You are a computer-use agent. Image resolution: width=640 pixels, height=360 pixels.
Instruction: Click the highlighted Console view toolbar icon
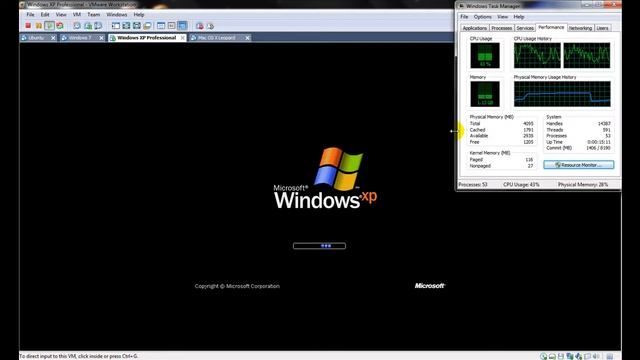[182, 26]
